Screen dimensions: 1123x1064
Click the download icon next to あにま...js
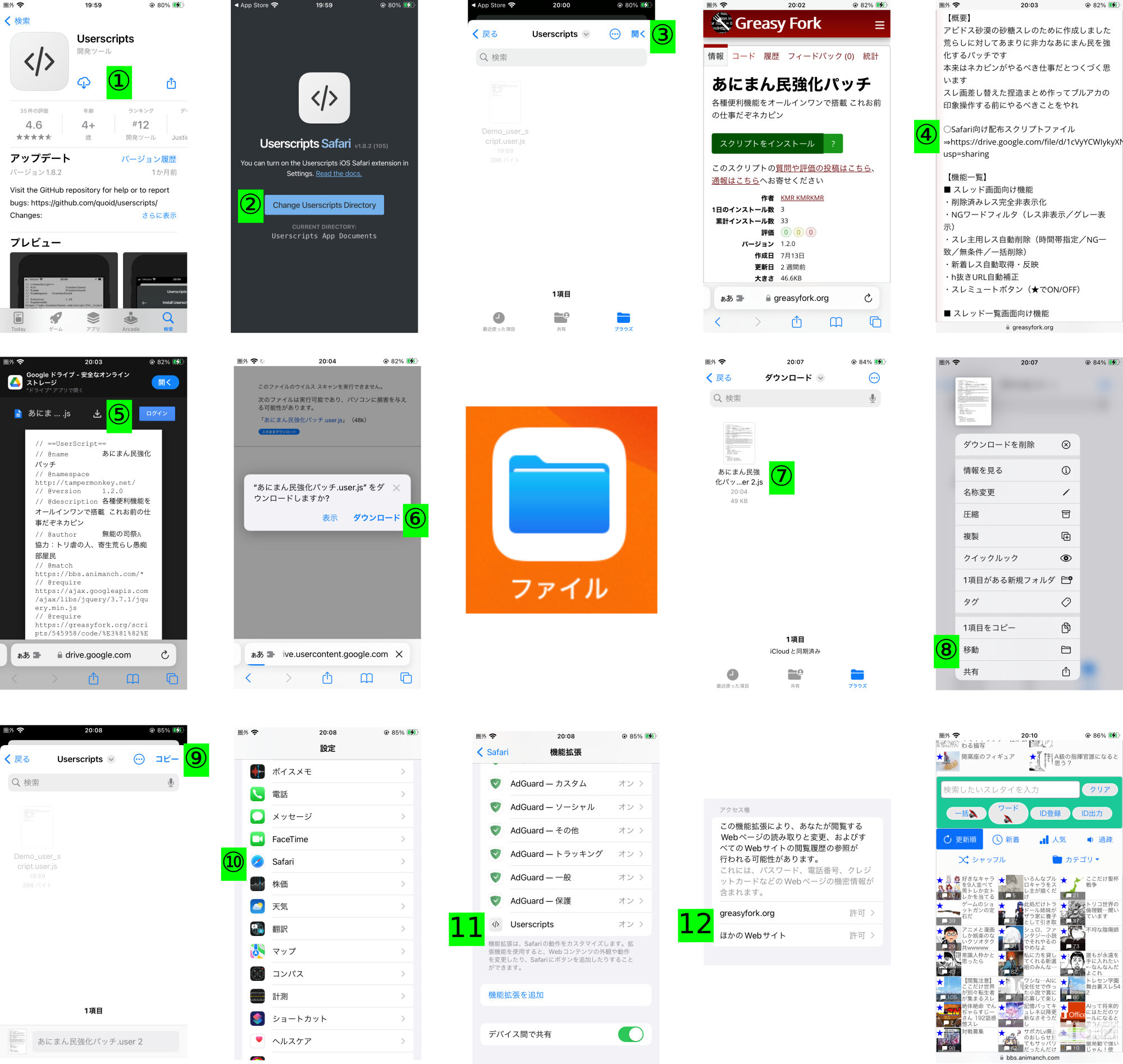point(97,414)
